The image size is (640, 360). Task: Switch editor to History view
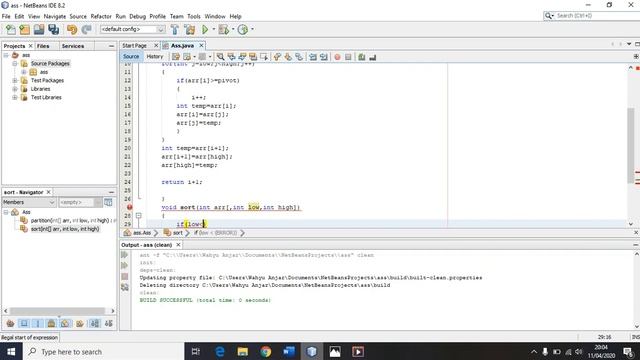tap(155, 57)
